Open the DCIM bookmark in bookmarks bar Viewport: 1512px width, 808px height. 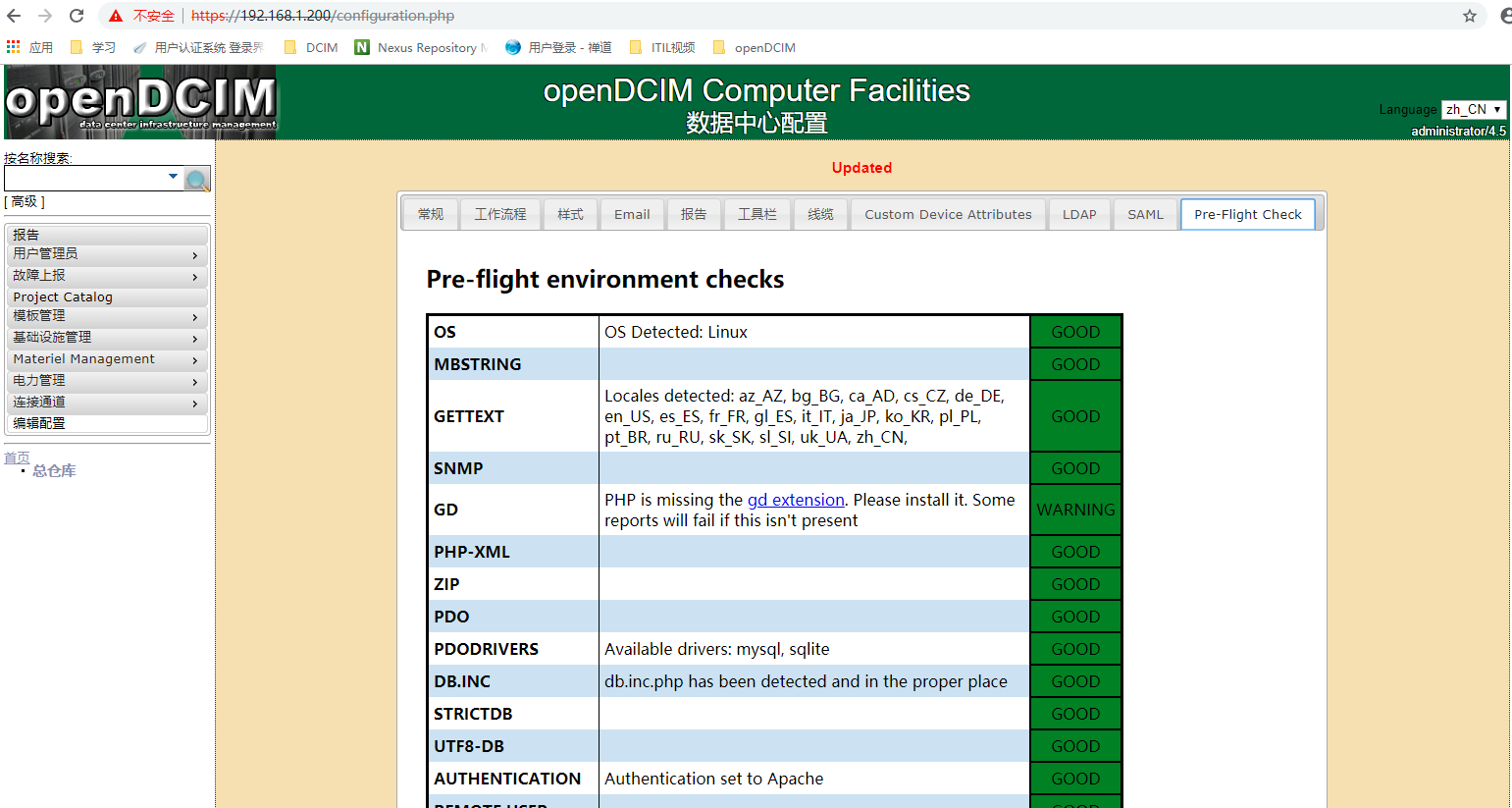(321, 46)
